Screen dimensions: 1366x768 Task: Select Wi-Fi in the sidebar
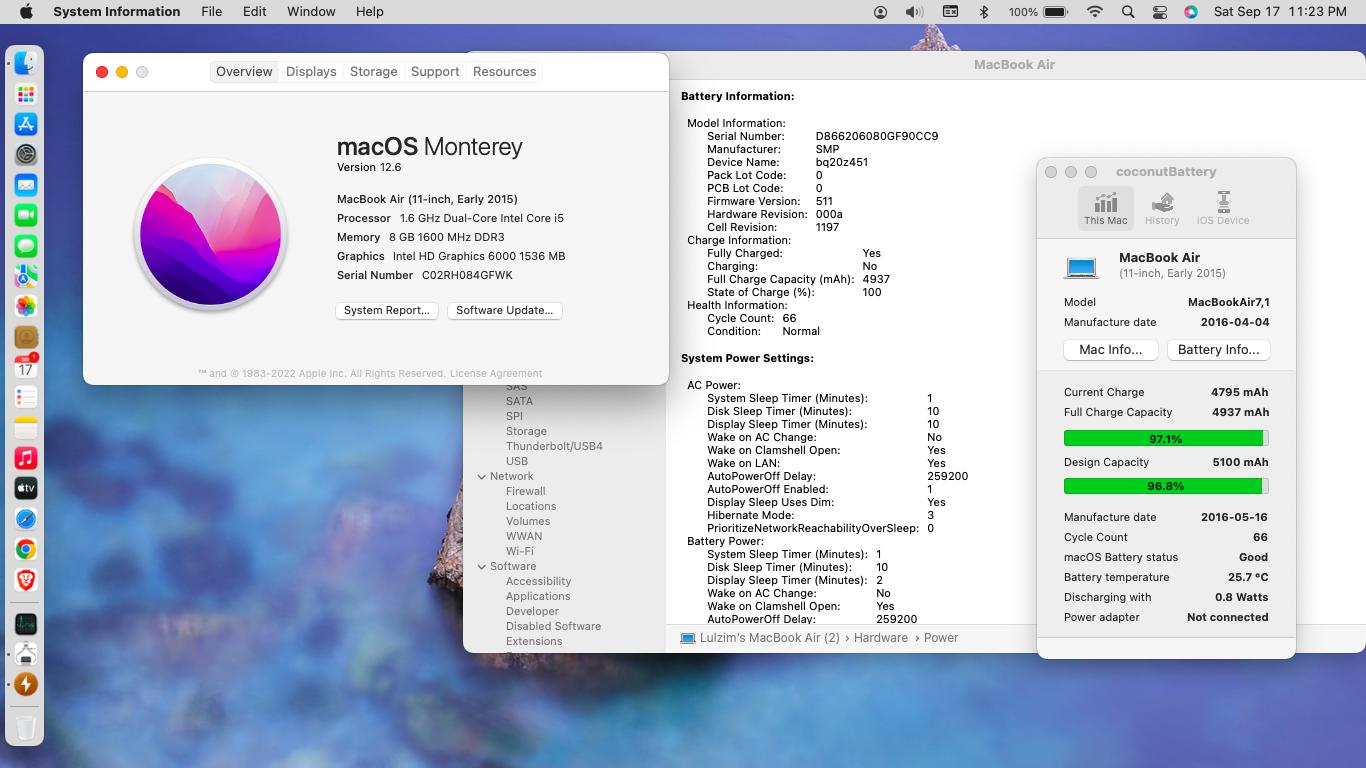coord(520,552)
